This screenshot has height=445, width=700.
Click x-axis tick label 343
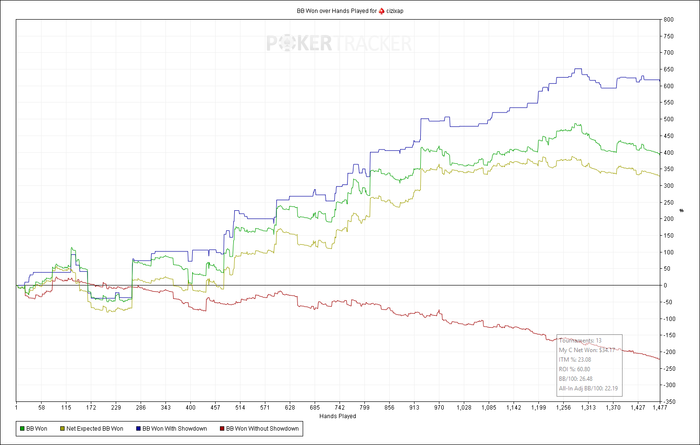click(x=166, y=408)
